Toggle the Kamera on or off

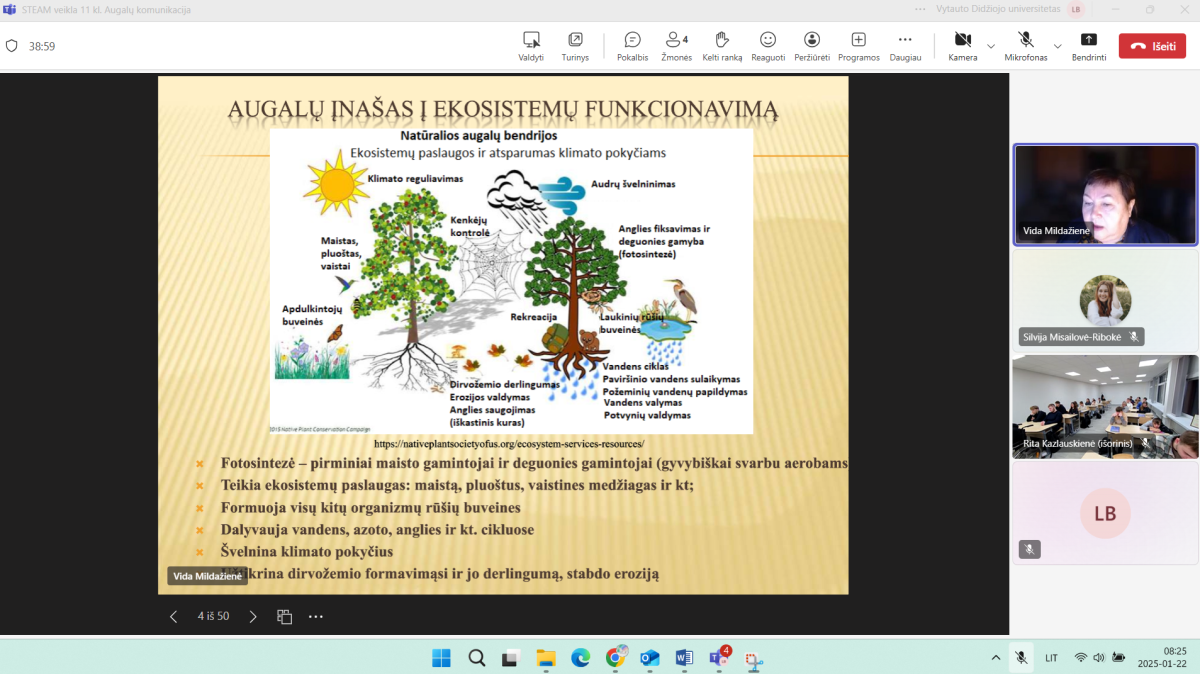click(x=963, y=46)
